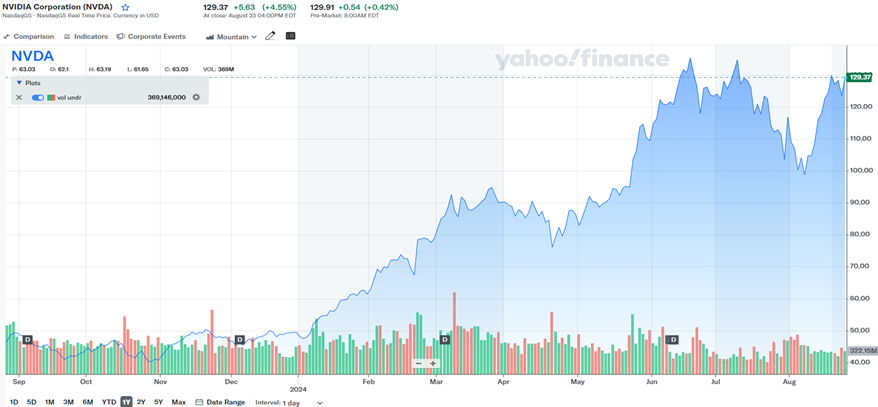
Task: Collapse the Plots panel triangle
Action: 18,82
